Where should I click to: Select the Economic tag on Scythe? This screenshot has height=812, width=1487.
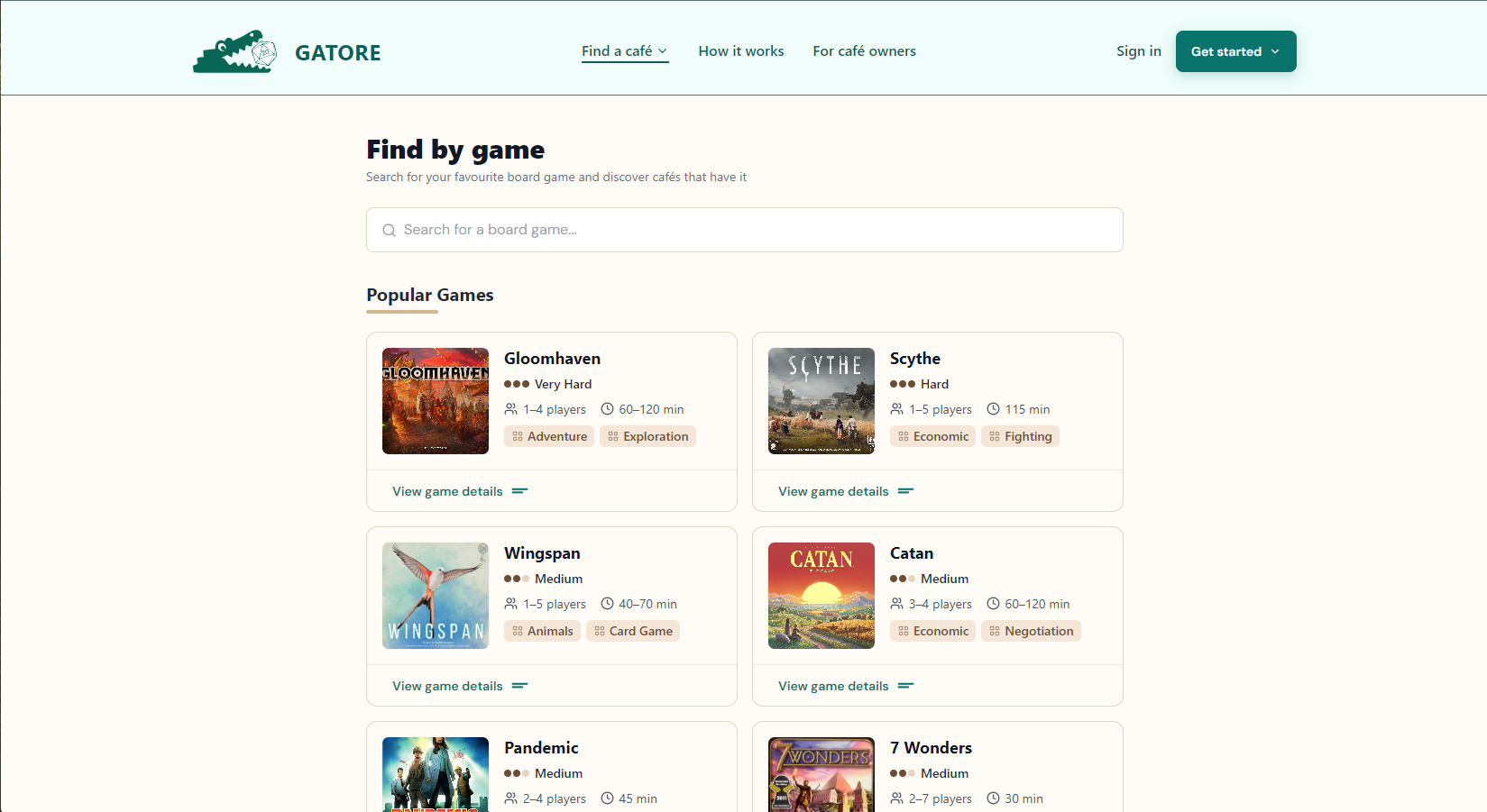pyautogui.click(x=932, y=436)
